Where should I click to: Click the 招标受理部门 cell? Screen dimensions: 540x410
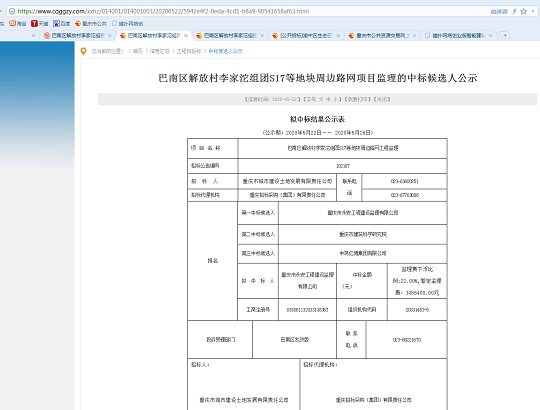click(220, 339)
